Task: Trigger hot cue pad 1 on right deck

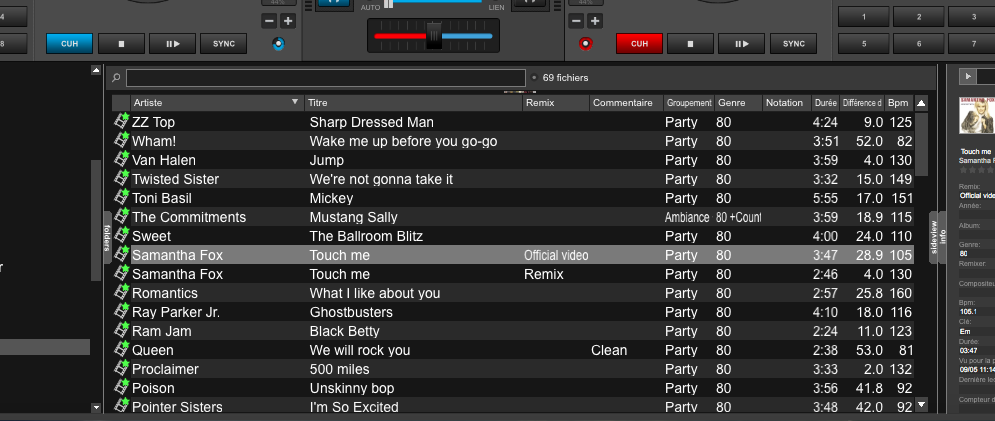Action: point(864,17)
